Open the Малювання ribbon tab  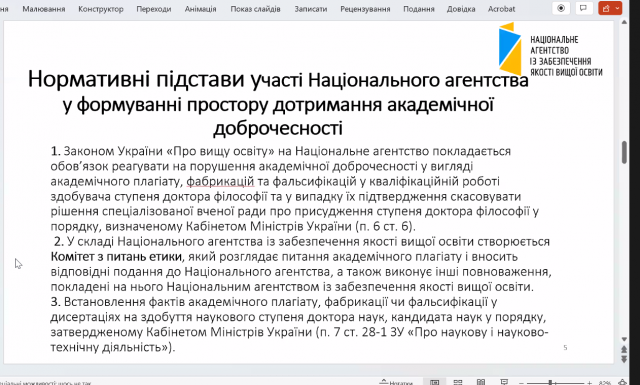pos(44,9)
